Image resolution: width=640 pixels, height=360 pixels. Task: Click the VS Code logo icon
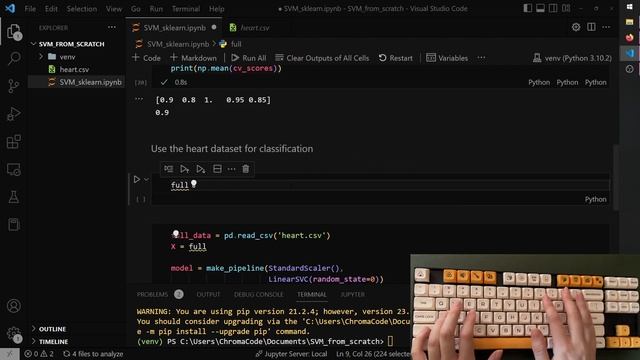point(10,8)
